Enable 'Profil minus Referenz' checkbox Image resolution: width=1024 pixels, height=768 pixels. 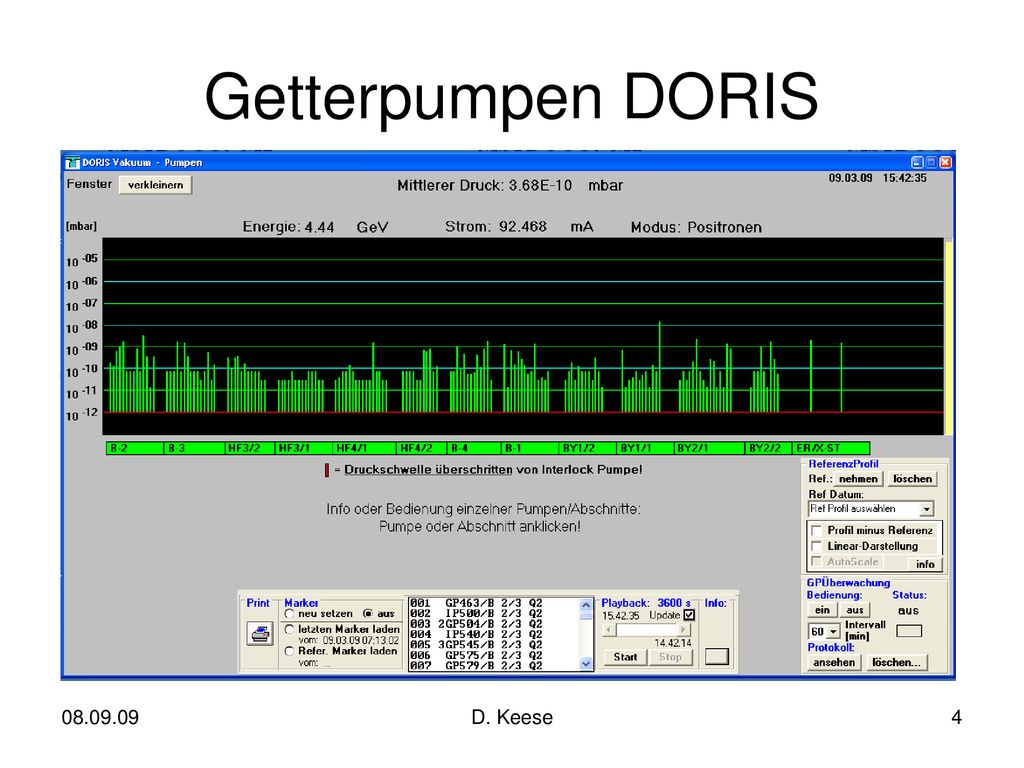(x=816, y=530)
